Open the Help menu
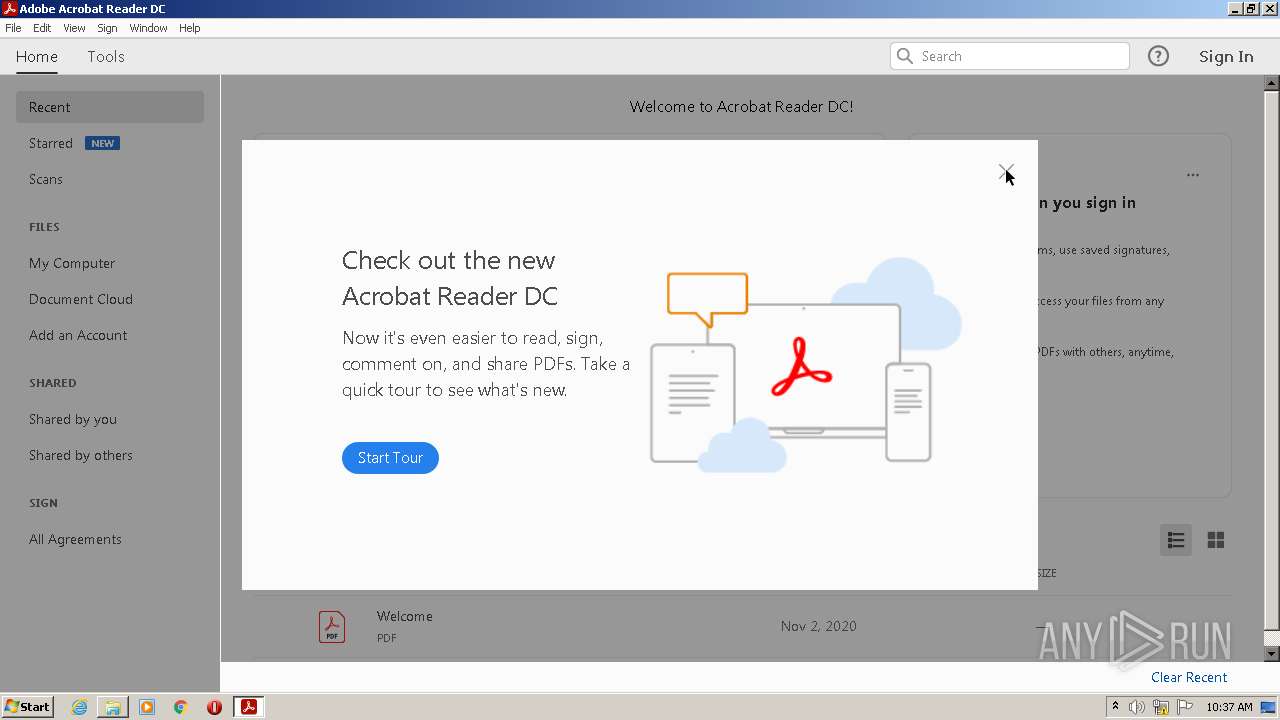Viewport: 1280px width, 720px height. pos(190,28)
